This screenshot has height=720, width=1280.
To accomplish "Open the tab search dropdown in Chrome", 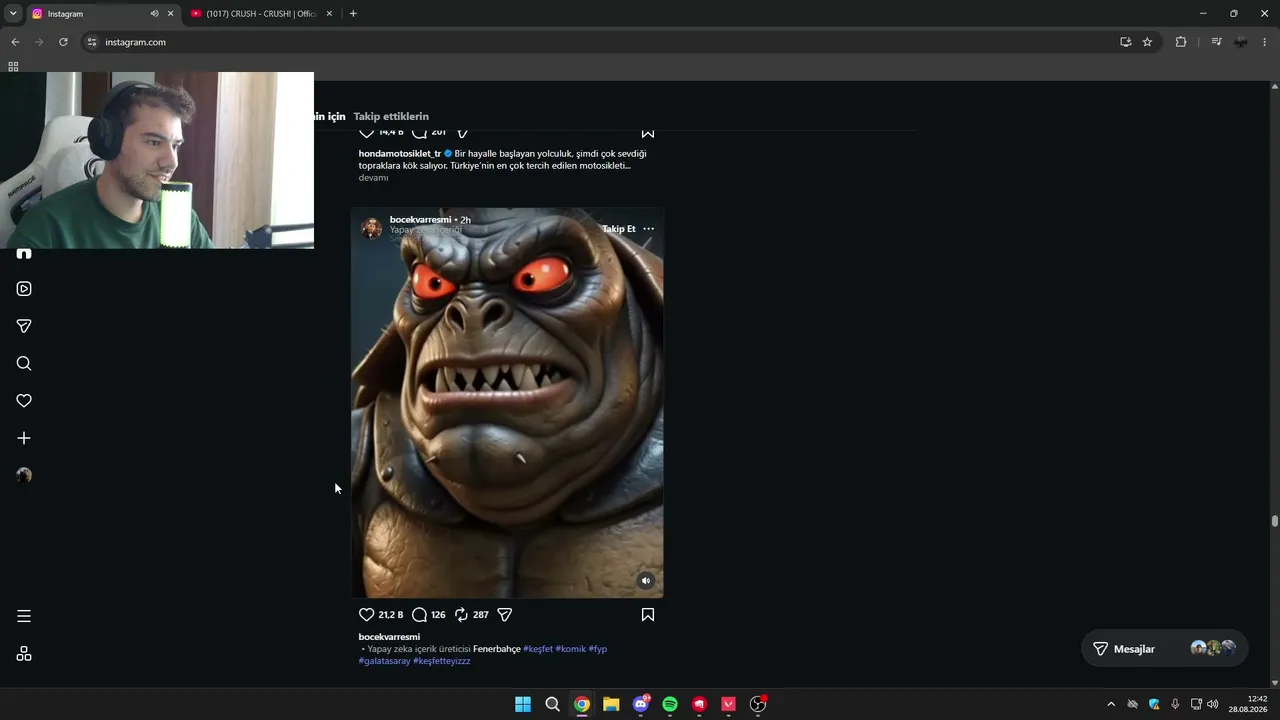I will pyautogui.click(x=13, y=14).
